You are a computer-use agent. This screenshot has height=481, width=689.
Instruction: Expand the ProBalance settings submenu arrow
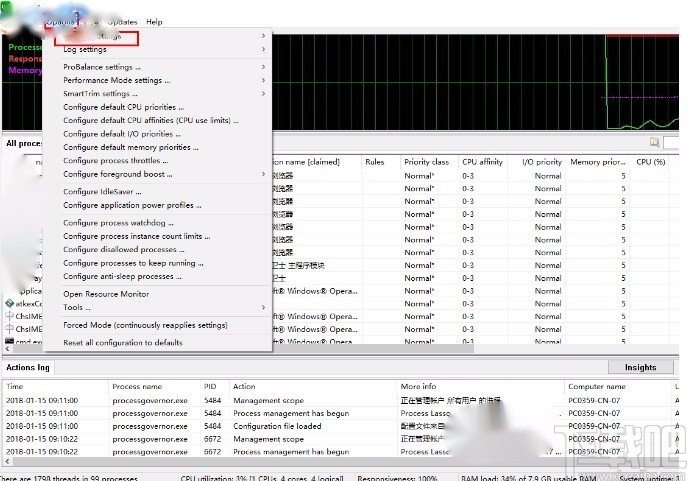(263, 67)
